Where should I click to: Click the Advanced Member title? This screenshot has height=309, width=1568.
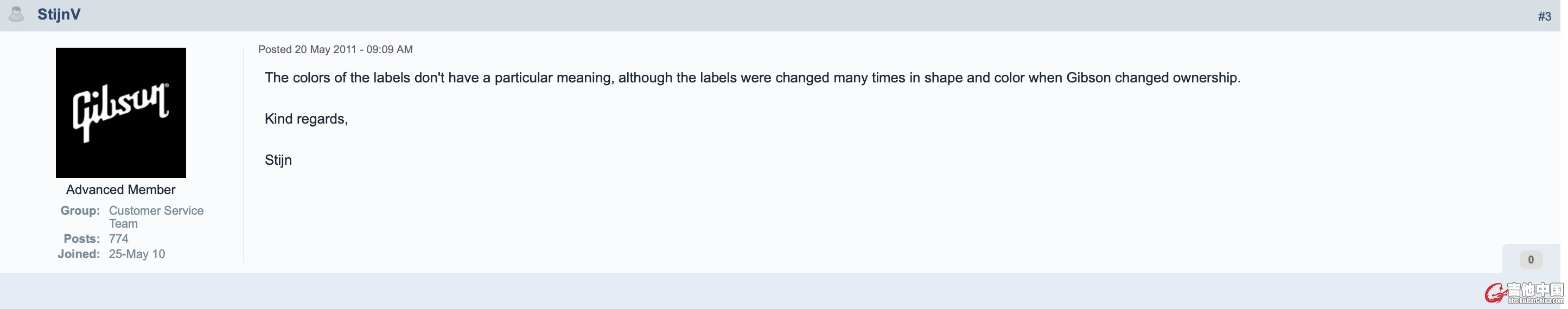(120, 190)
